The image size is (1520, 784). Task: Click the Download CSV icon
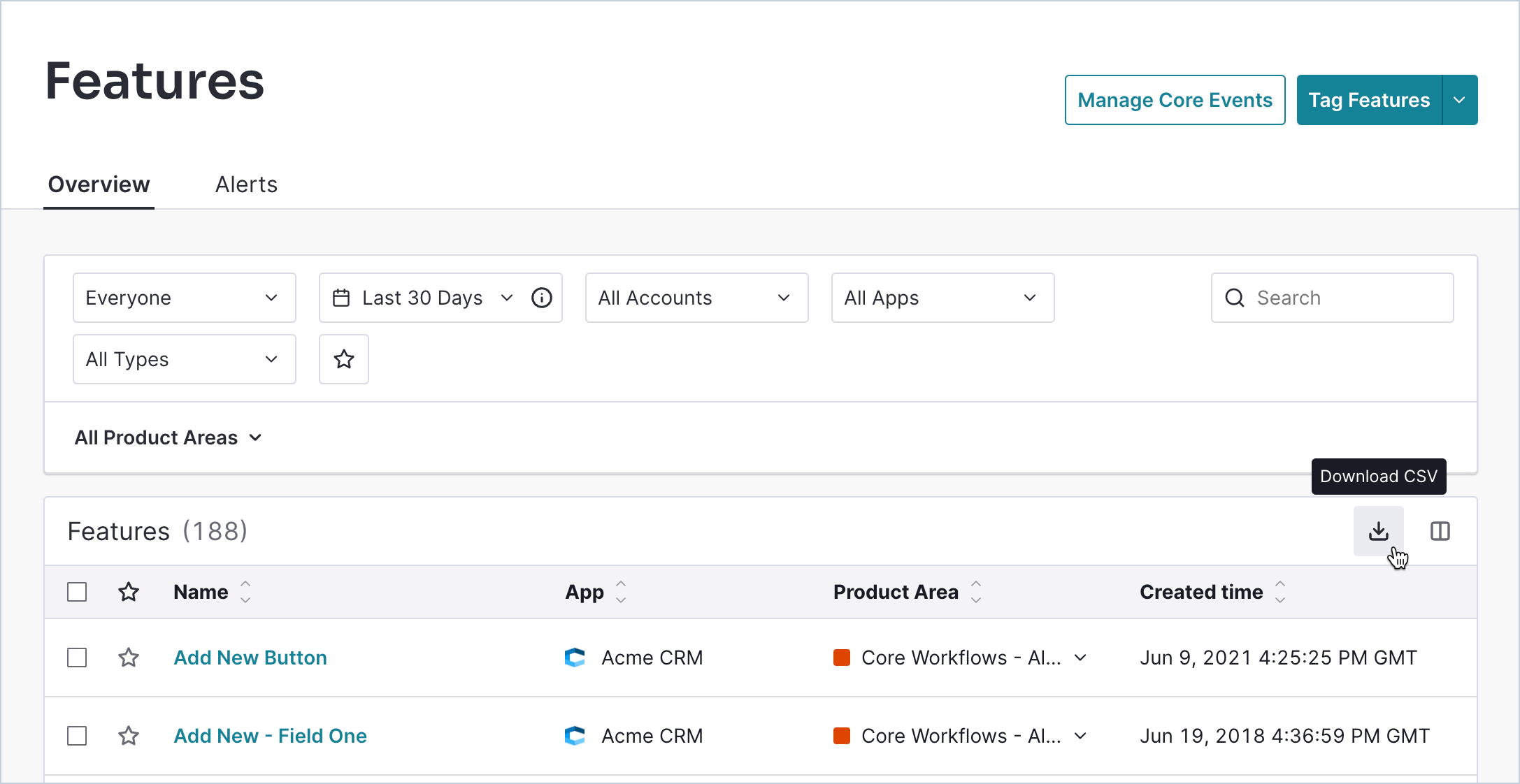pos(1378,531)
